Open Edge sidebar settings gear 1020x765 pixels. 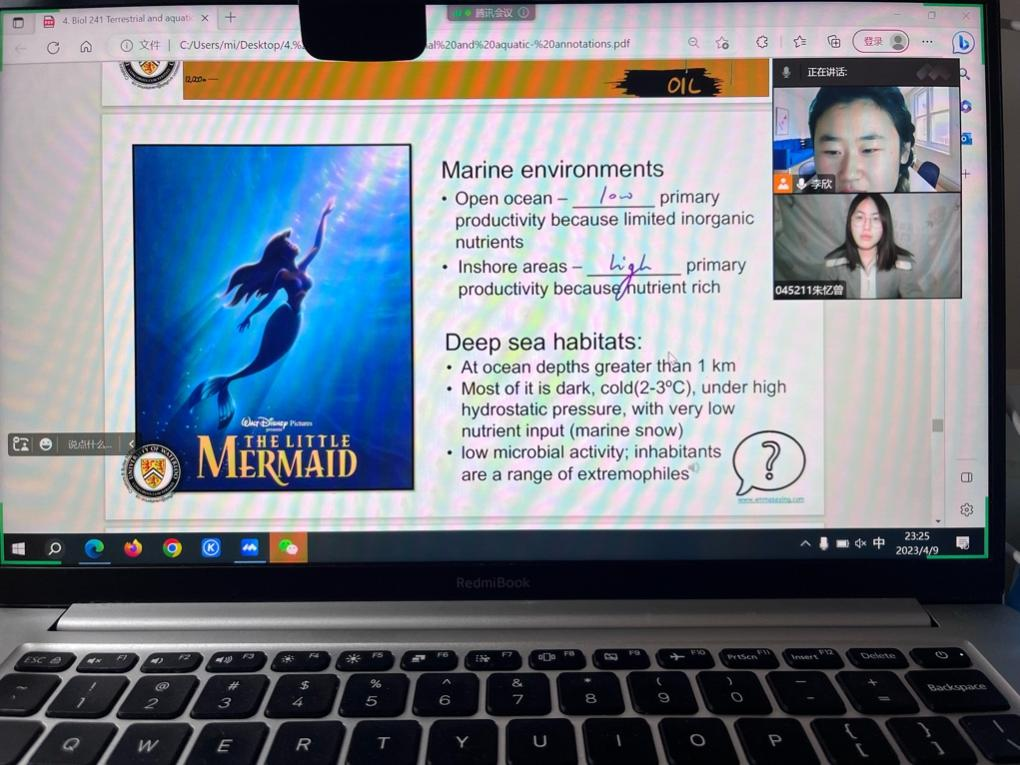tap(966, 509)
